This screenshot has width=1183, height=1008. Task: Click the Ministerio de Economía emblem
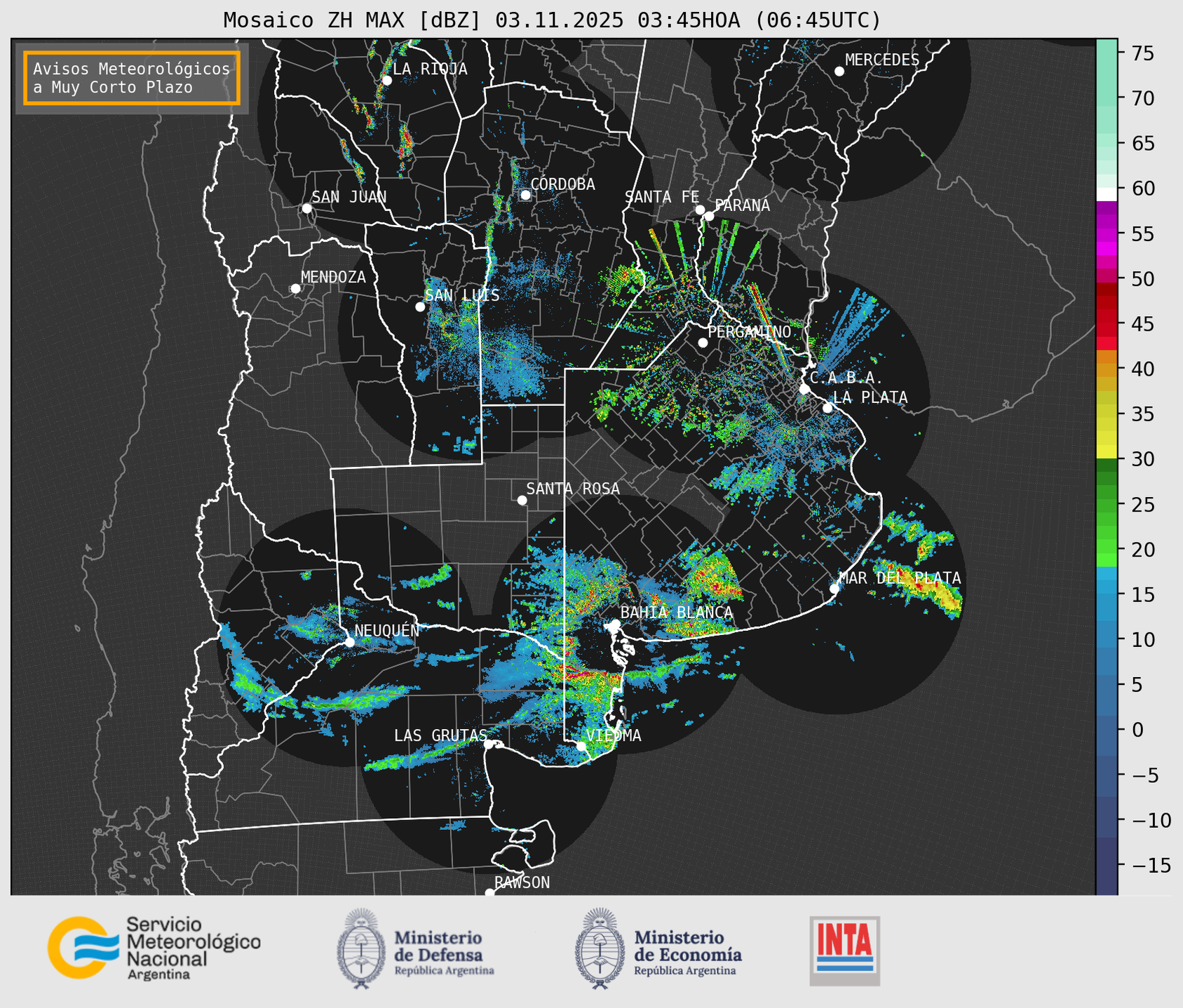tap(600, 948)
